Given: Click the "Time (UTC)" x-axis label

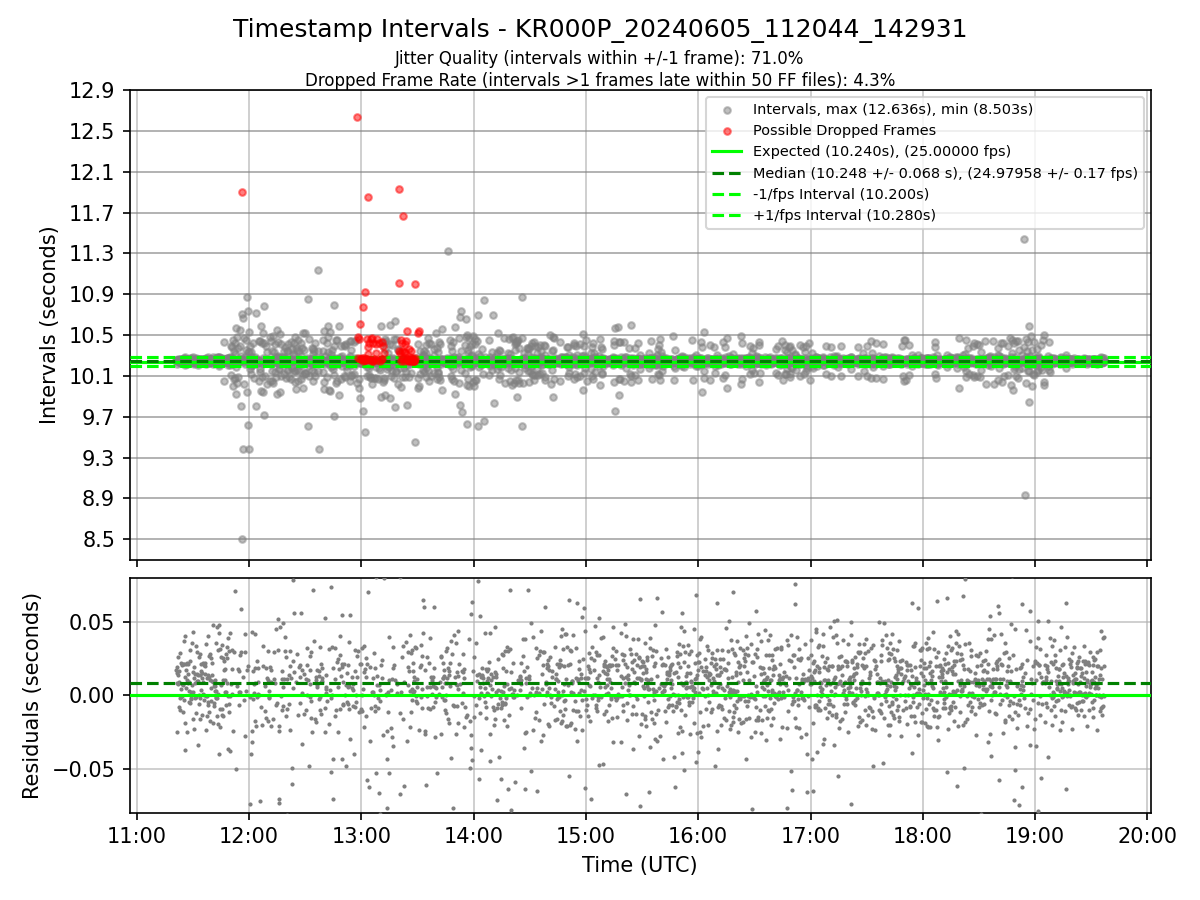Looking at the screenshot, I should (640, 864).
